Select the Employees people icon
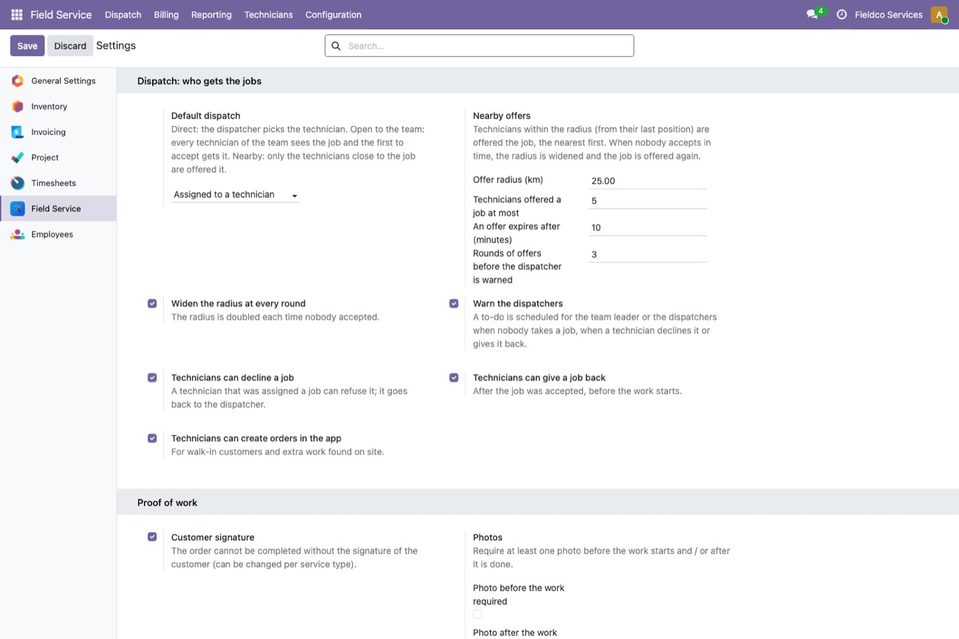The width and height of the screenshot is (959, 639). coord(18,234)
